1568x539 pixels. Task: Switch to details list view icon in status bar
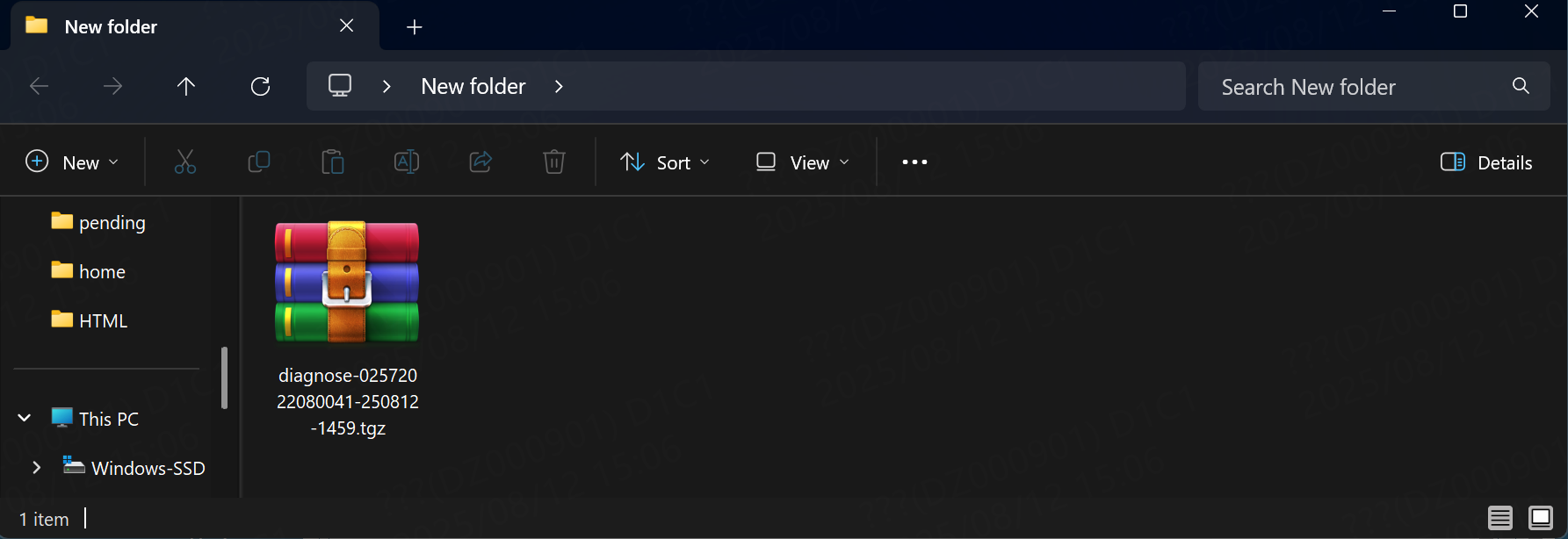point(1500,518)
